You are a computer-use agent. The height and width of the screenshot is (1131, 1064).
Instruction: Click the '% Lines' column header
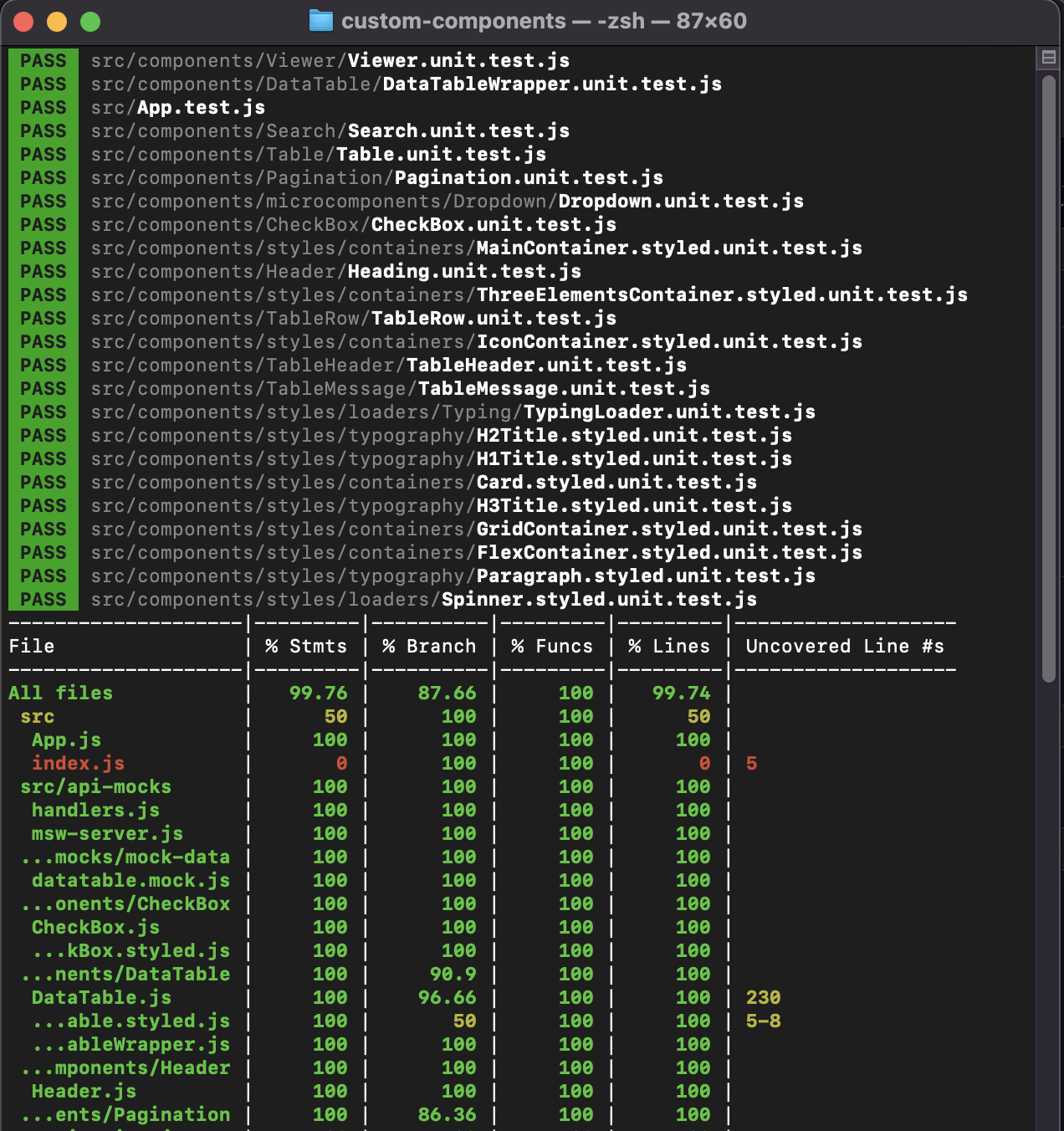pos(669,647)
